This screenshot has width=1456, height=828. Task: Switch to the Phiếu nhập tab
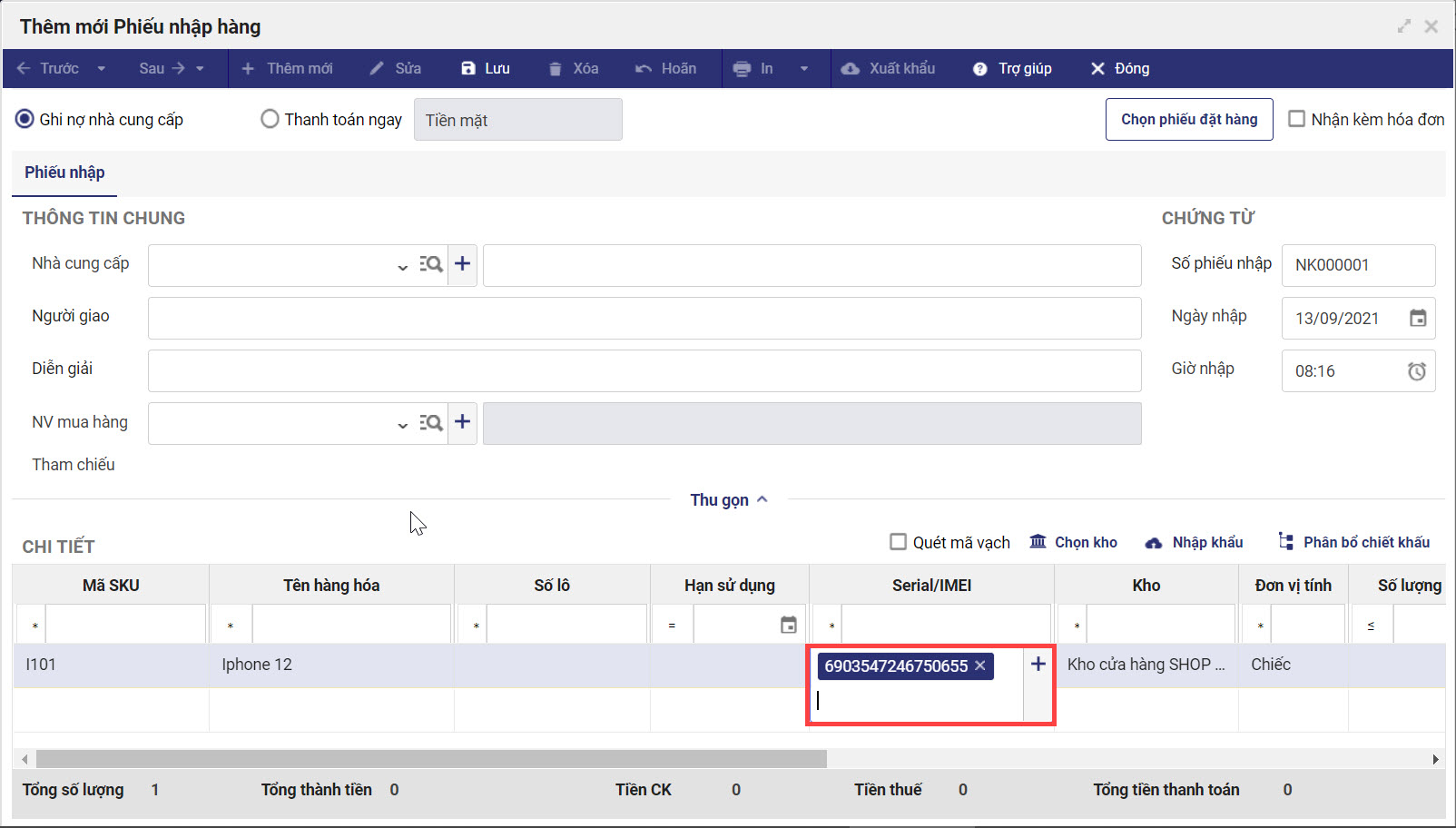point(64,172)
